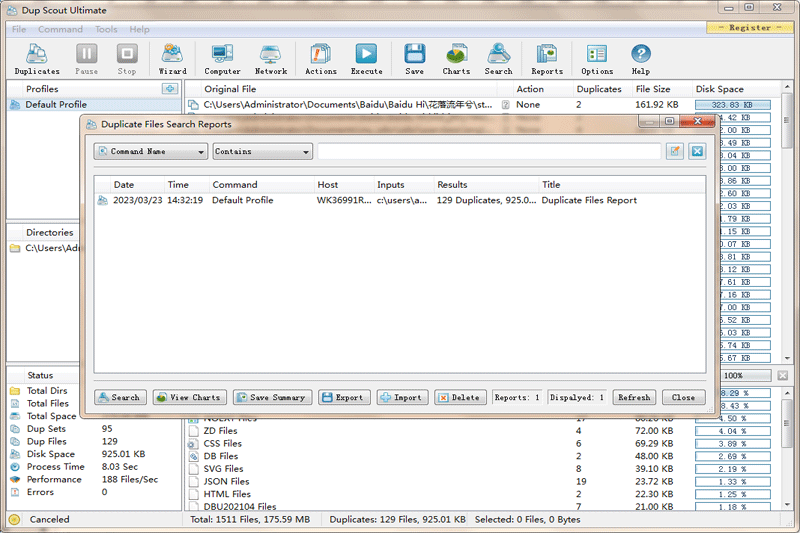Click the report filter text field

489,151
